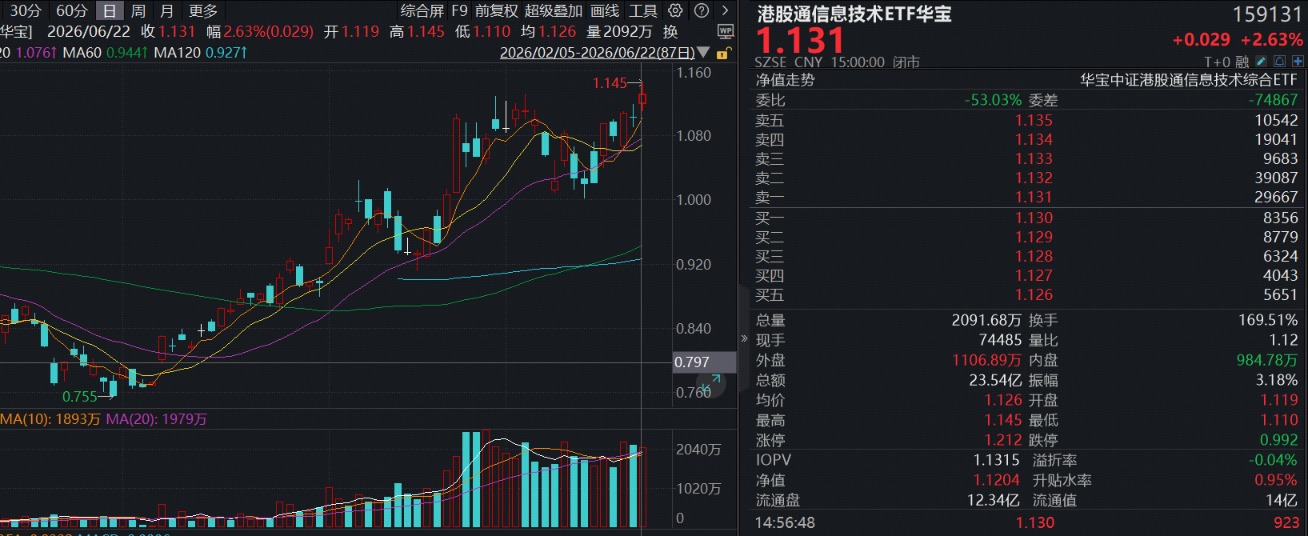Screen dimensions: 1308x536
Task: Click the 卖四 price 1.134
Action: tap(1034, 140)
